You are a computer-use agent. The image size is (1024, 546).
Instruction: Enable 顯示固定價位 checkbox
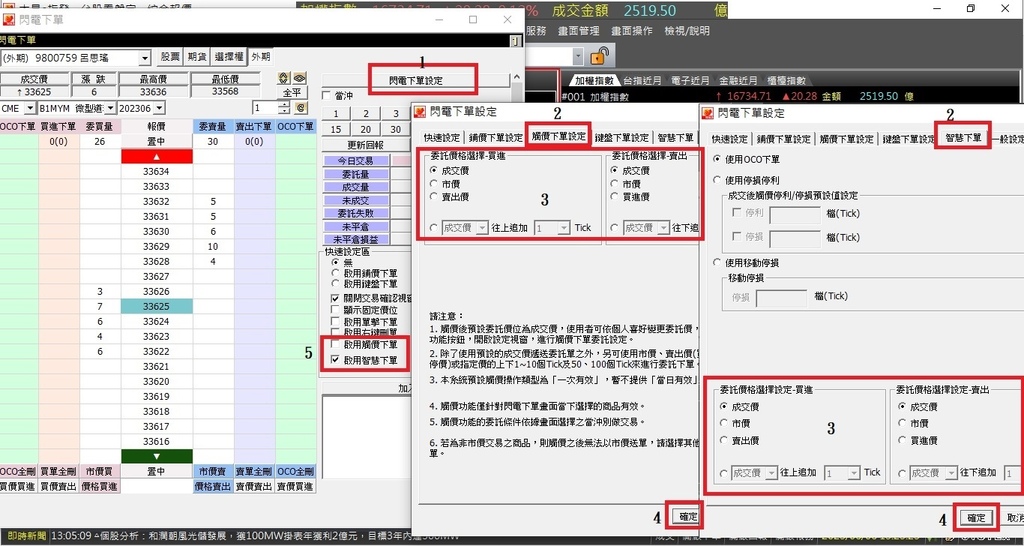(335, 310)
